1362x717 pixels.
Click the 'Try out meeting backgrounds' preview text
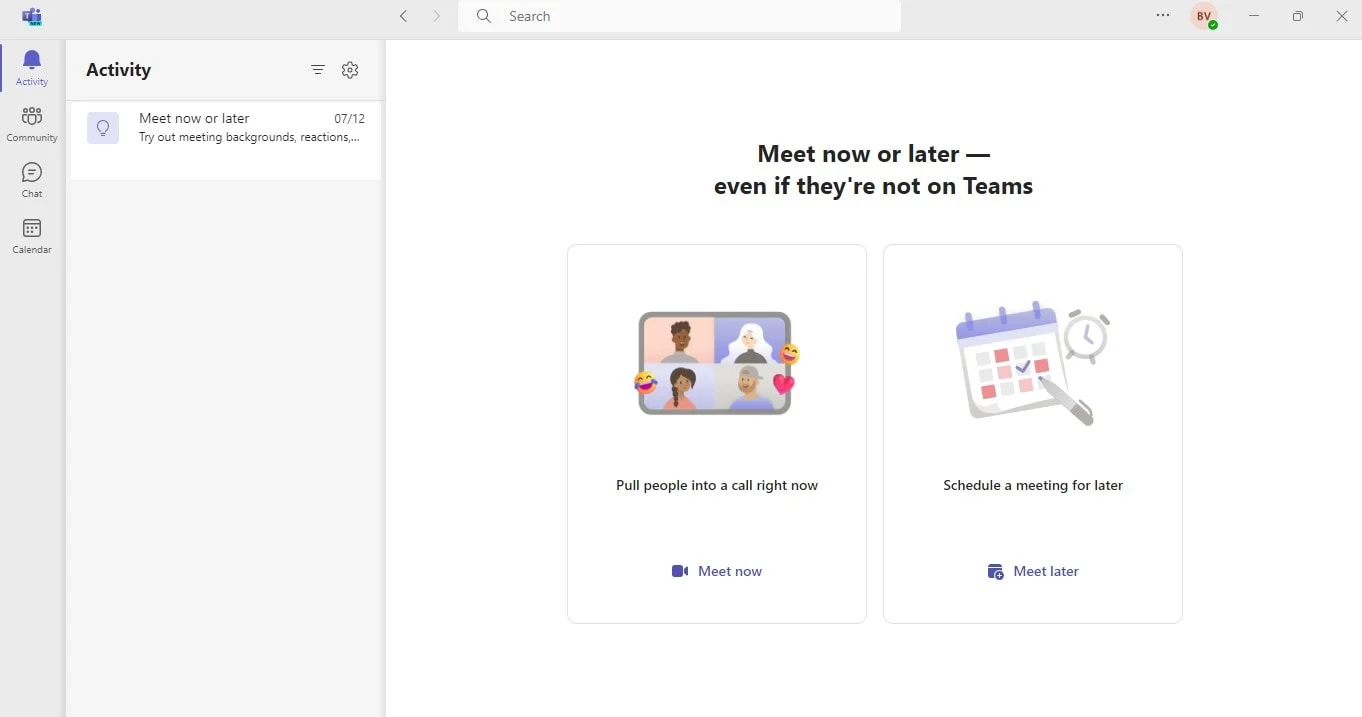(249, 137)
